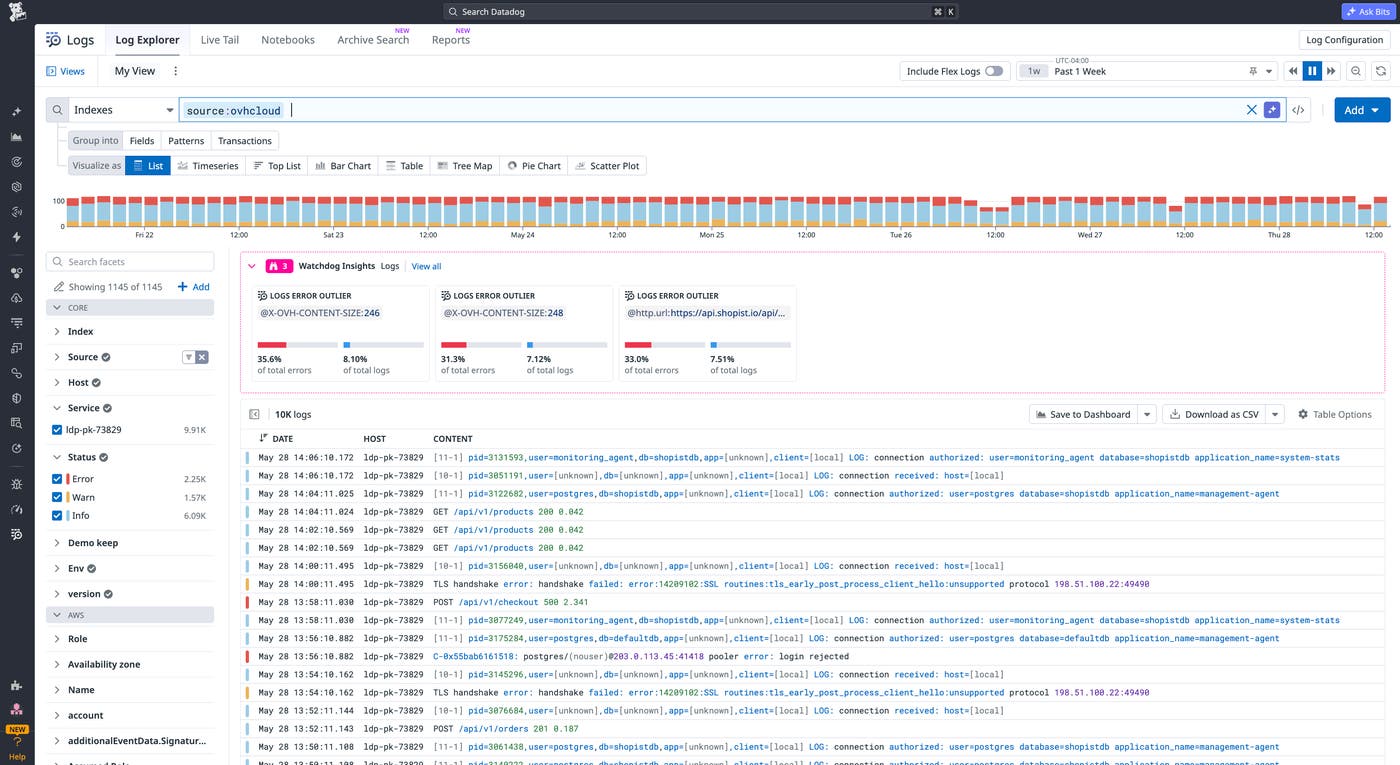Refresh the log results
This screenshot has height=765, width=1400.
tap(1381, 71)
